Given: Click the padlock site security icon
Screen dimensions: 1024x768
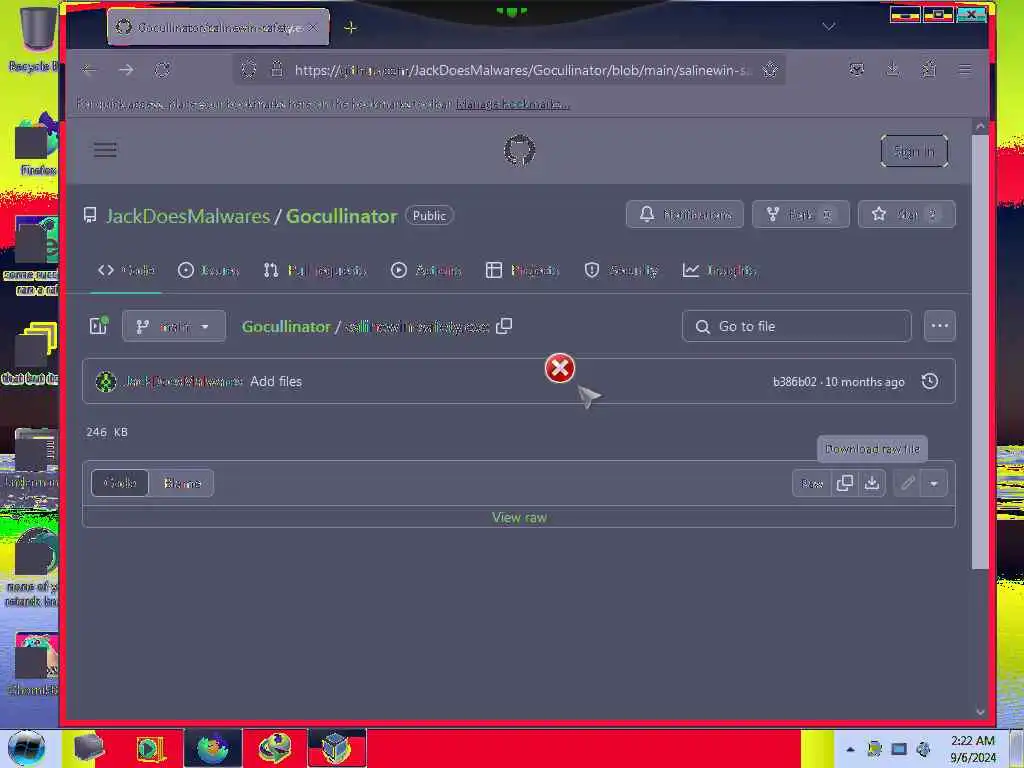Looking at the screenshot, I should tap(277, 69).
